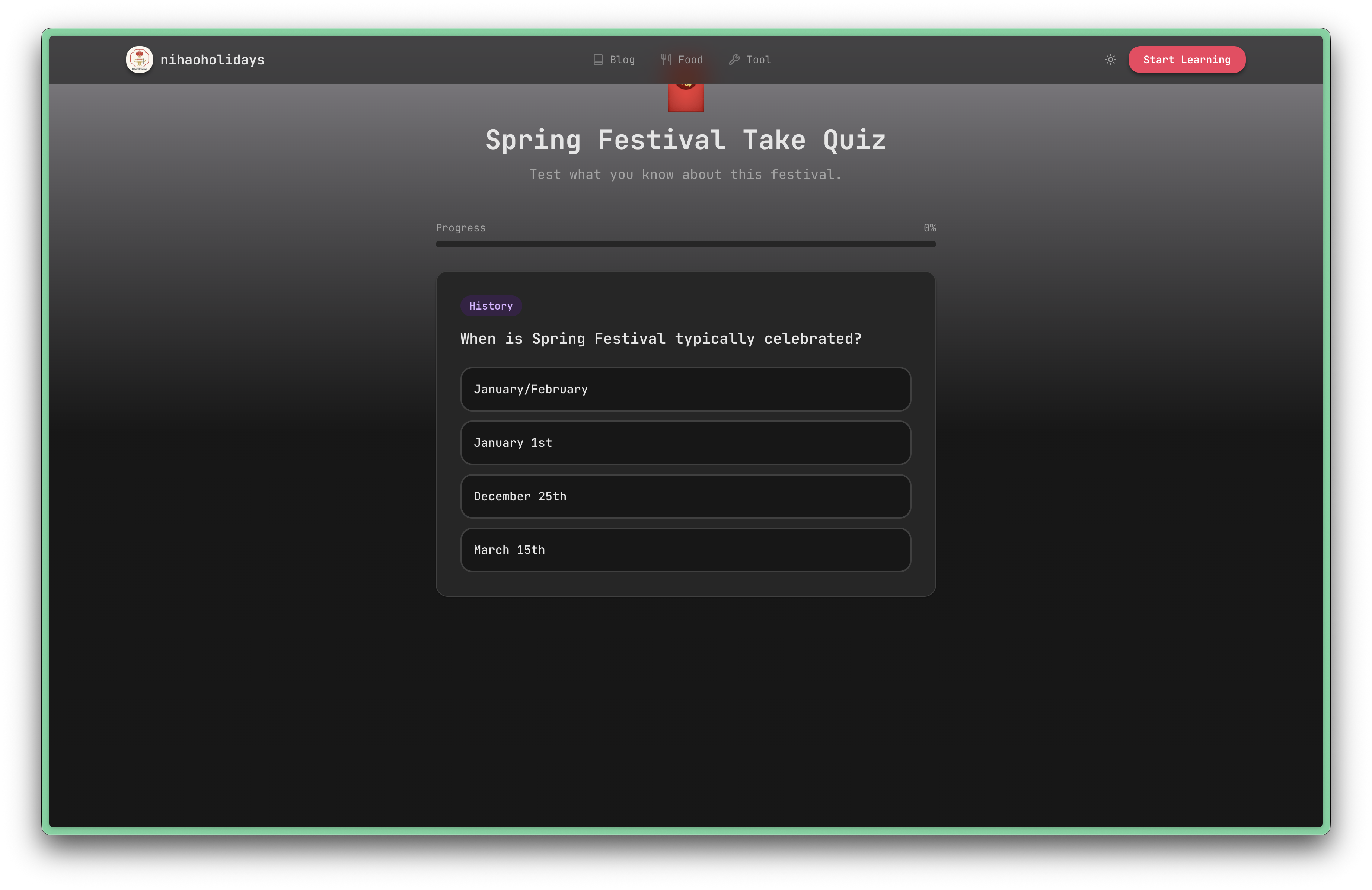Select the January 1st answer option
Viewport: 1372px width, 890px height.
tap(685, 443)
